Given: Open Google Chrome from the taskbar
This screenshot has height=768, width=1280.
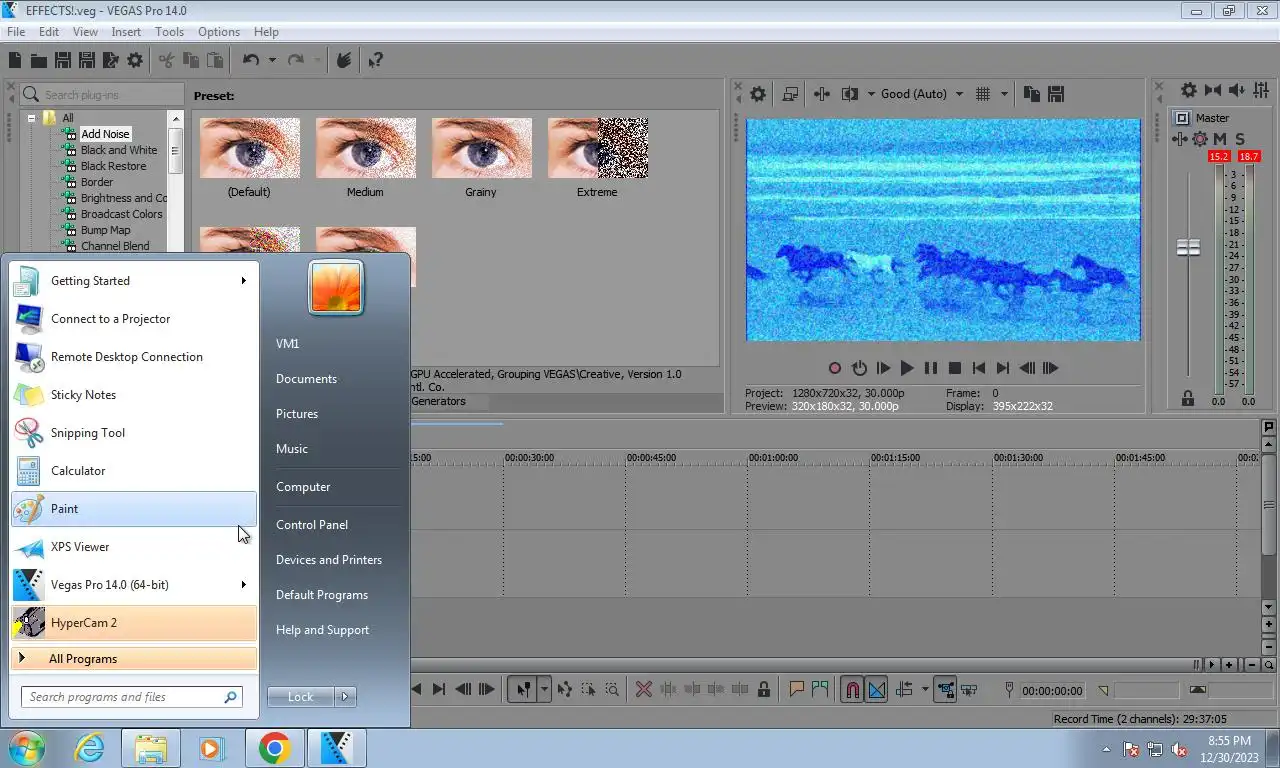Looking at the screenshot, I should tap(275, 748).
